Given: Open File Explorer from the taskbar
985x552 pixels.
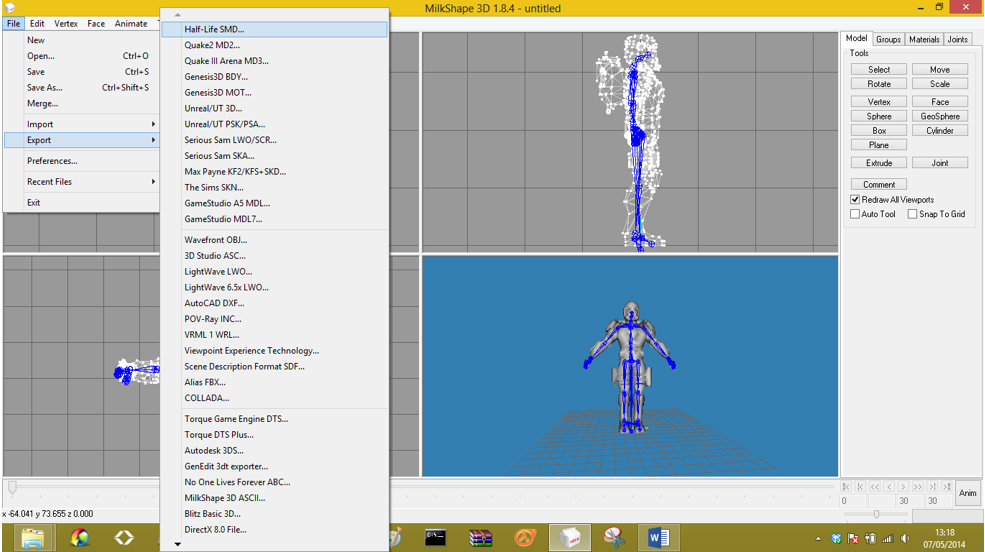Looking at the screenshot, I should click(33, 538).
